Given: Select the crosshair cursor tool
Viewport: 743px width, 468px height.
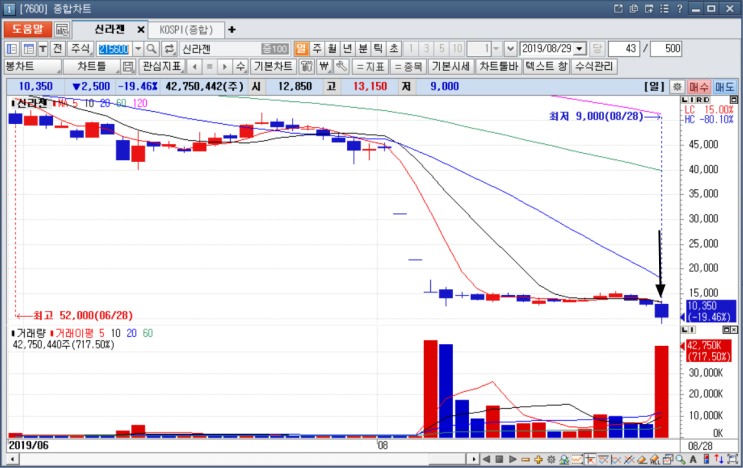Looking at the screenshot, I should click(x=590, y=459).
